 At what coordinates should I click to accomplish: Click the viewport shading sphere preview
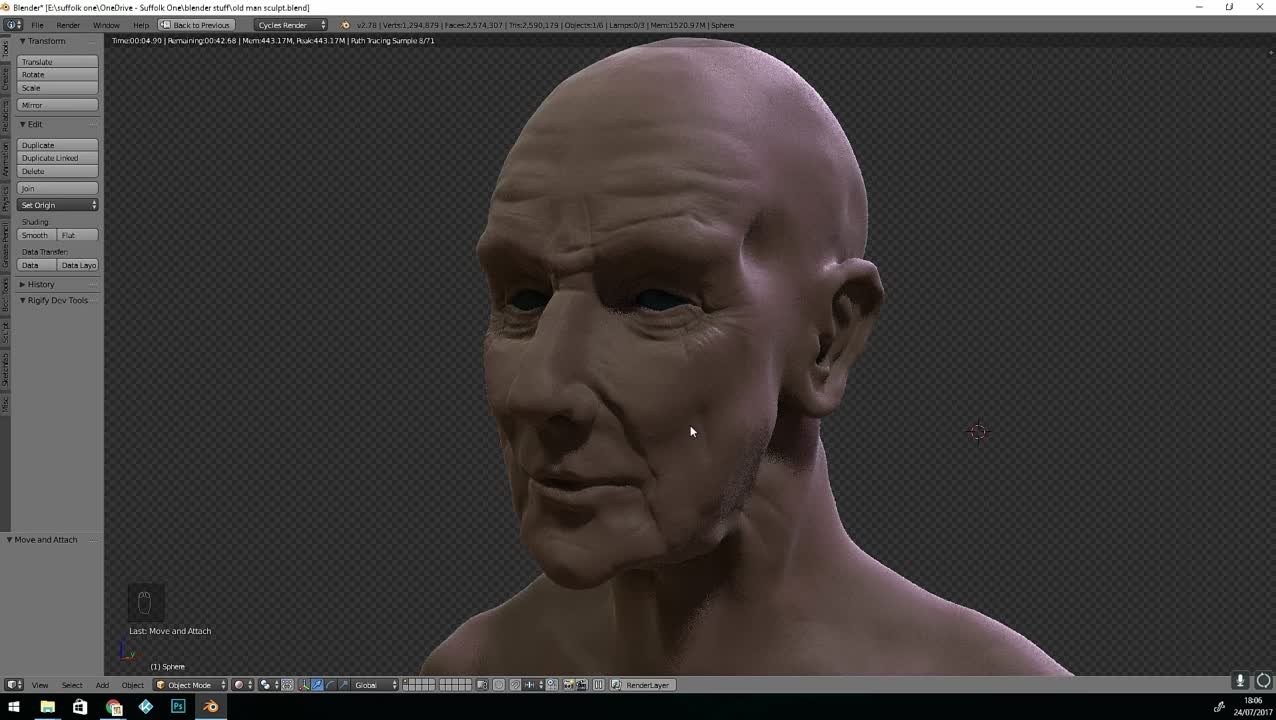(239, 685)
